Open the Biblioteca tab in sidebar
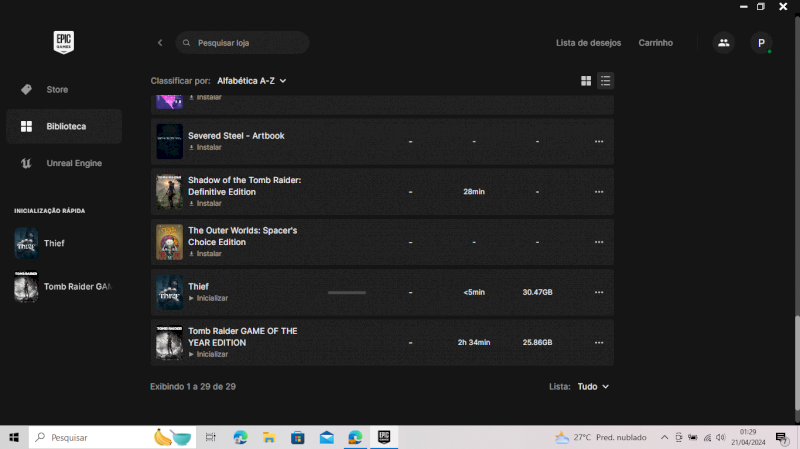This screenshot has height=449, width=800. (x=64, y=126)
